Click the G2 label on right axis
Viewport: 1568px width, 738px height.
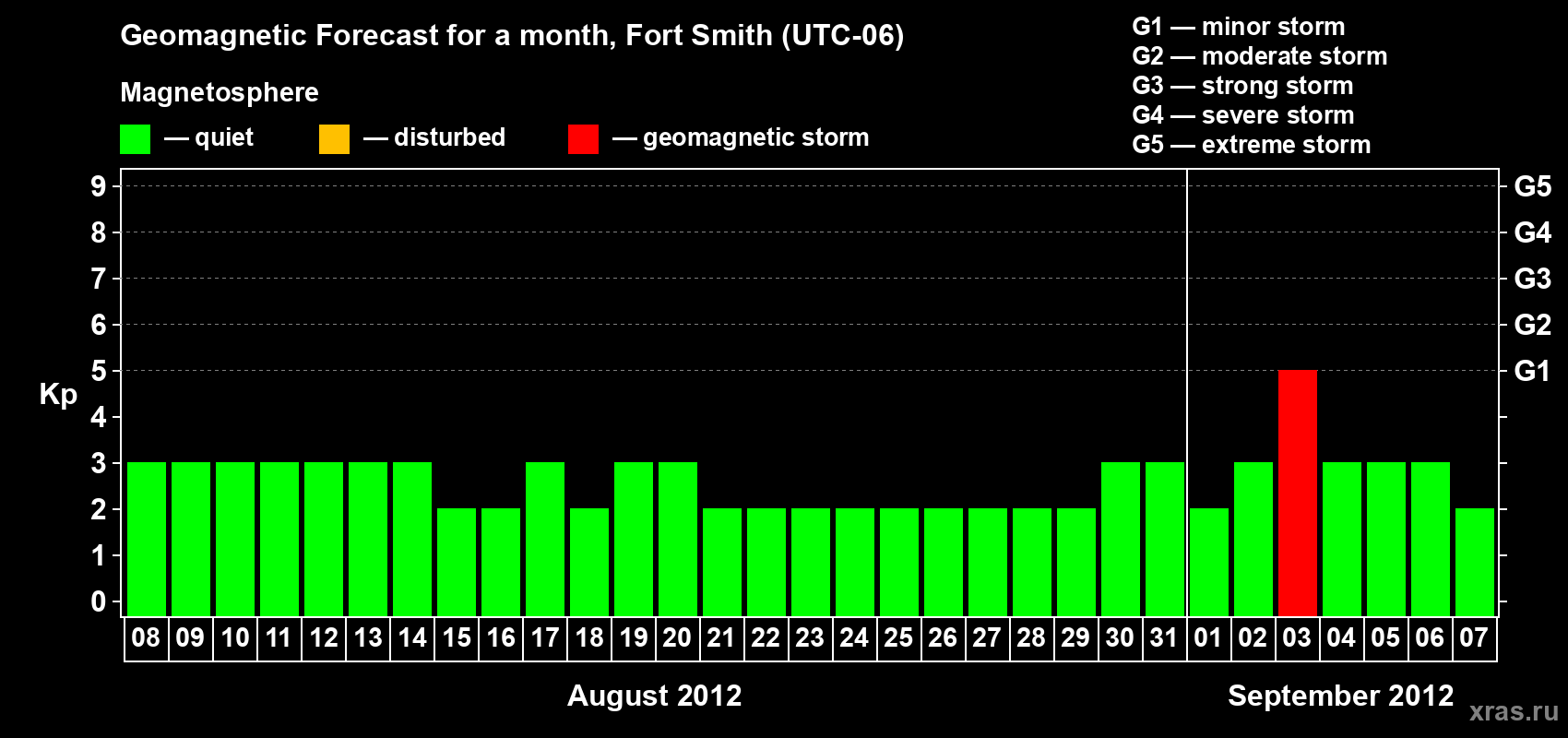(1532, 325)
